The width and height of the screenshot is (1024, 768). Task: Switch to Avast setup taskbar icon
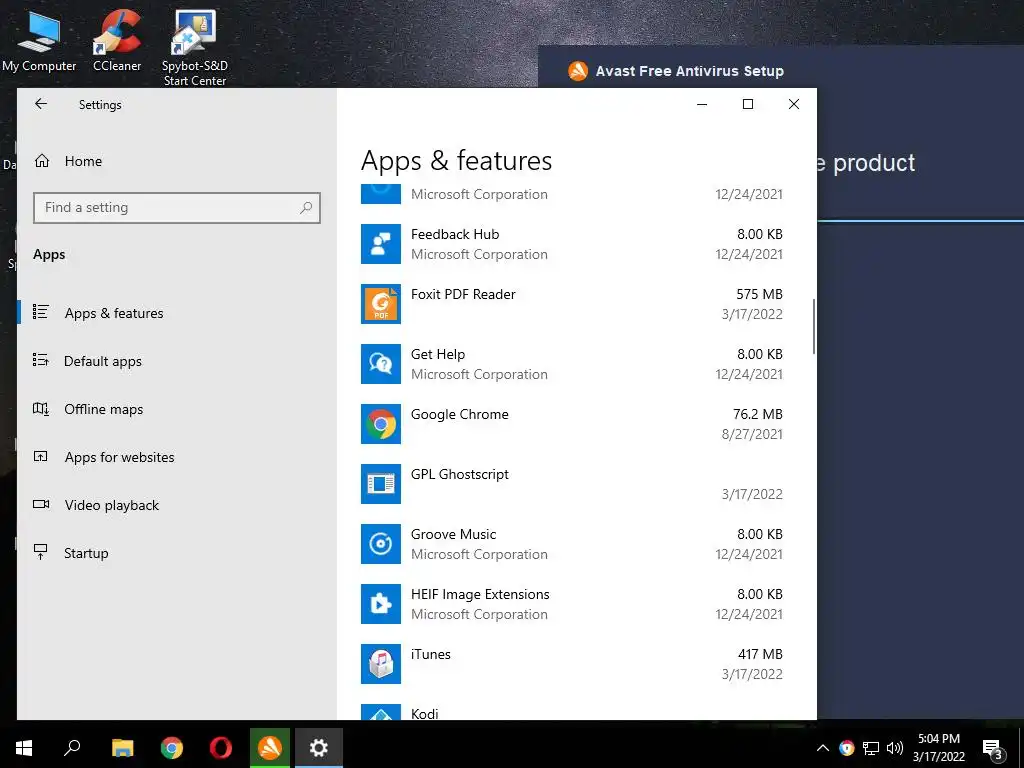tap(270, 748)
